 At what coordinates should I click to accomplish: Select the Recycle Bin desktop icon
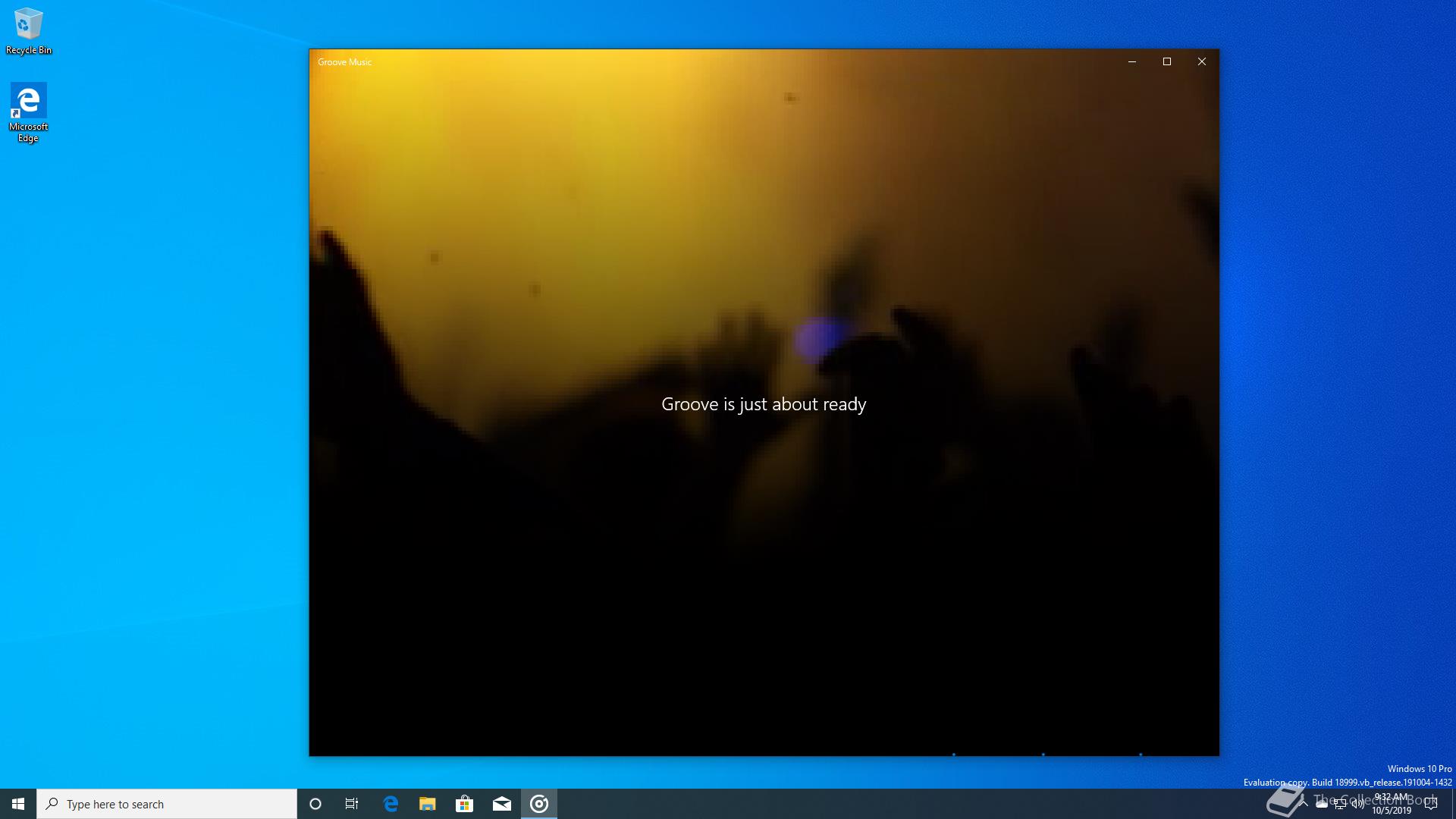tap(28, 31)
